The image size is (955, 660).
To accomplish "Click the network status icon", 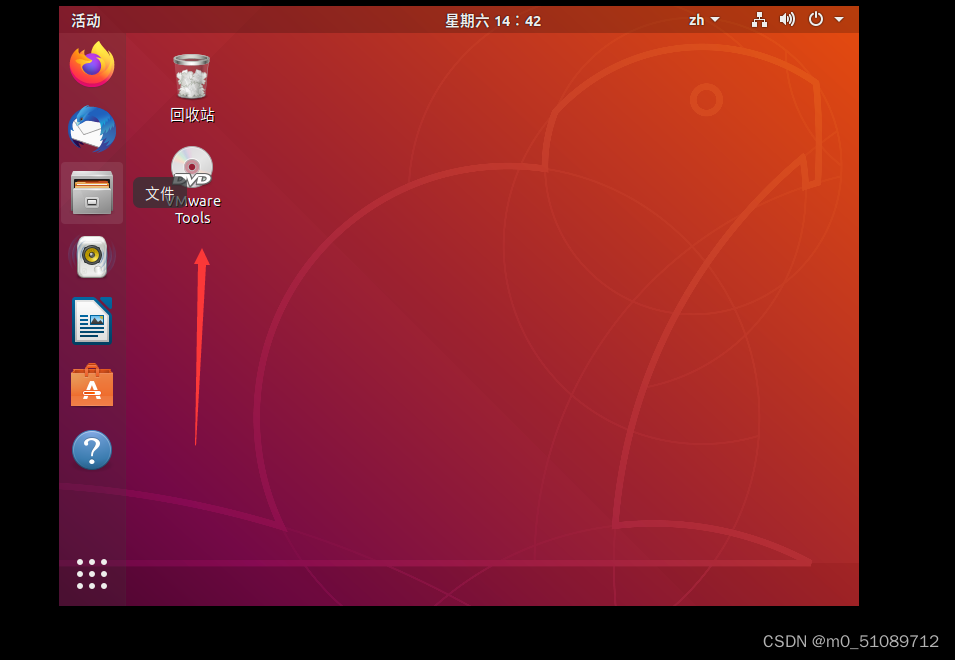I will pyautogui.click(x=759, y=20).
